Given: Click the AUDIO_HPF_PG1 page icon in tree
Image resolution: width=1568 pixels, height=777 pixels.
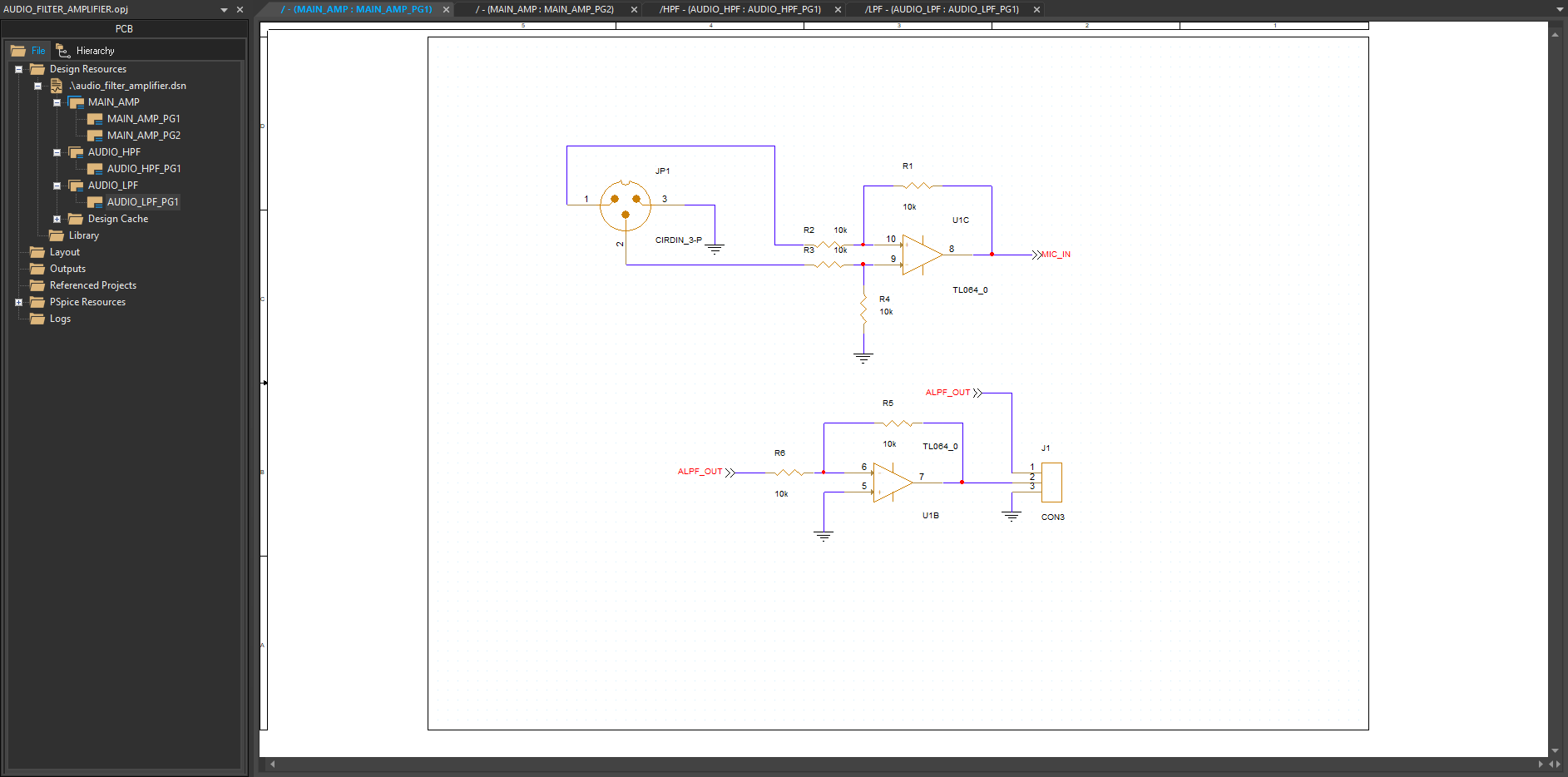Looking at the screenshot, I should (x=95, y=169).
